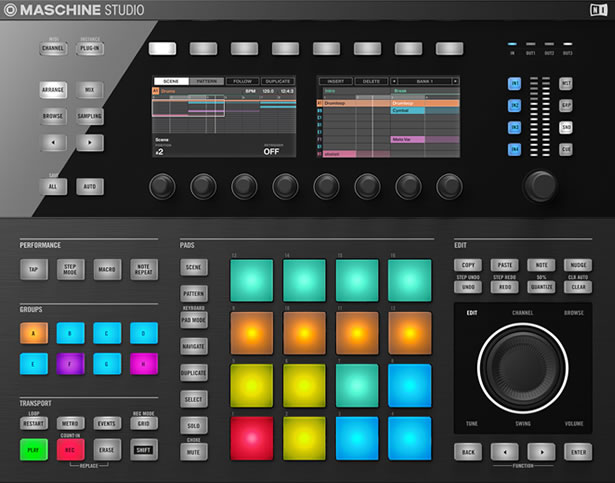Click the MACRO button
The image size is (615, 483).
[107, 269]
